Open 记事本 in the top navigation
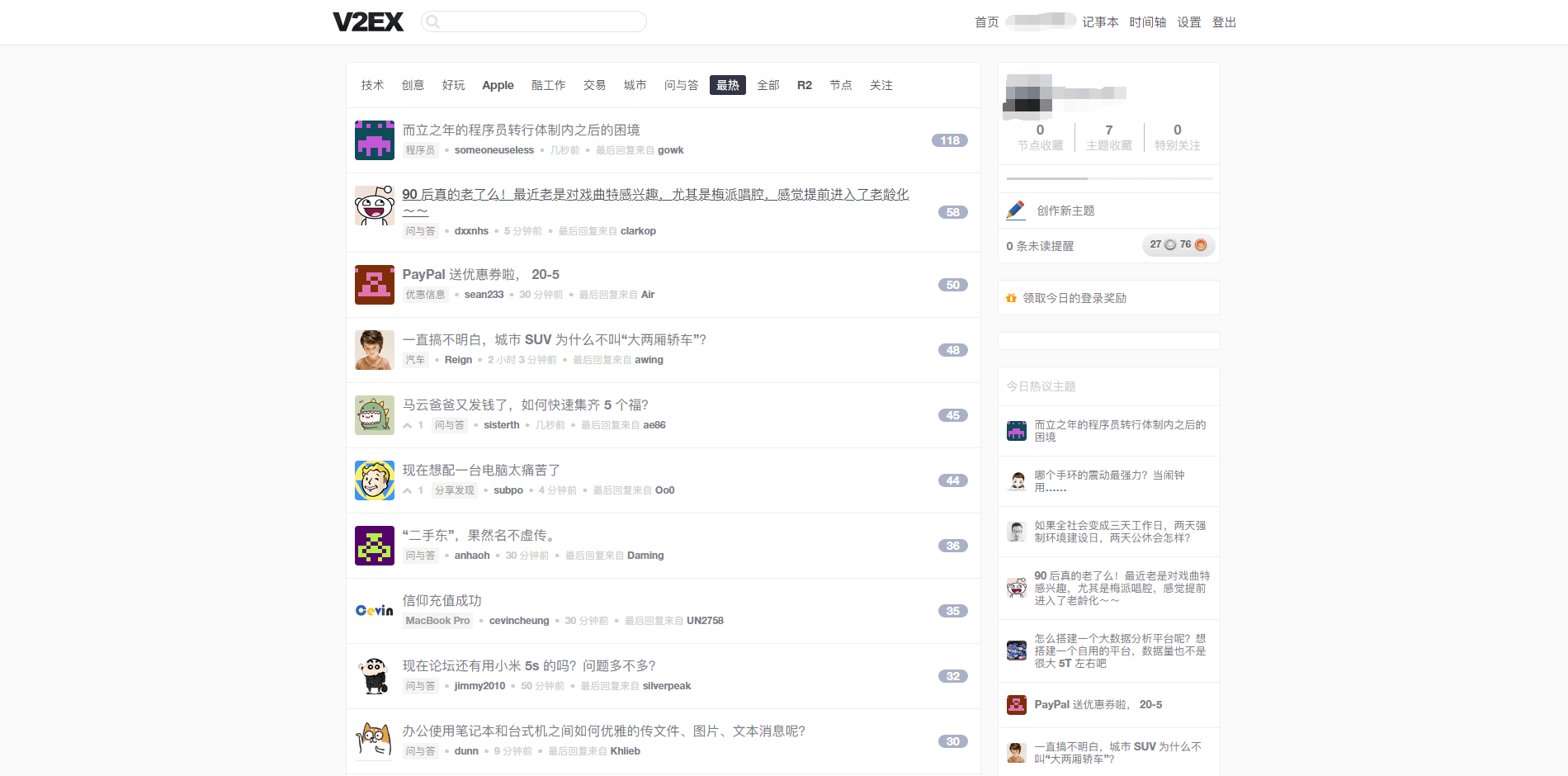This screenshot has width=1568, height=776. (x=1100, y=22)
